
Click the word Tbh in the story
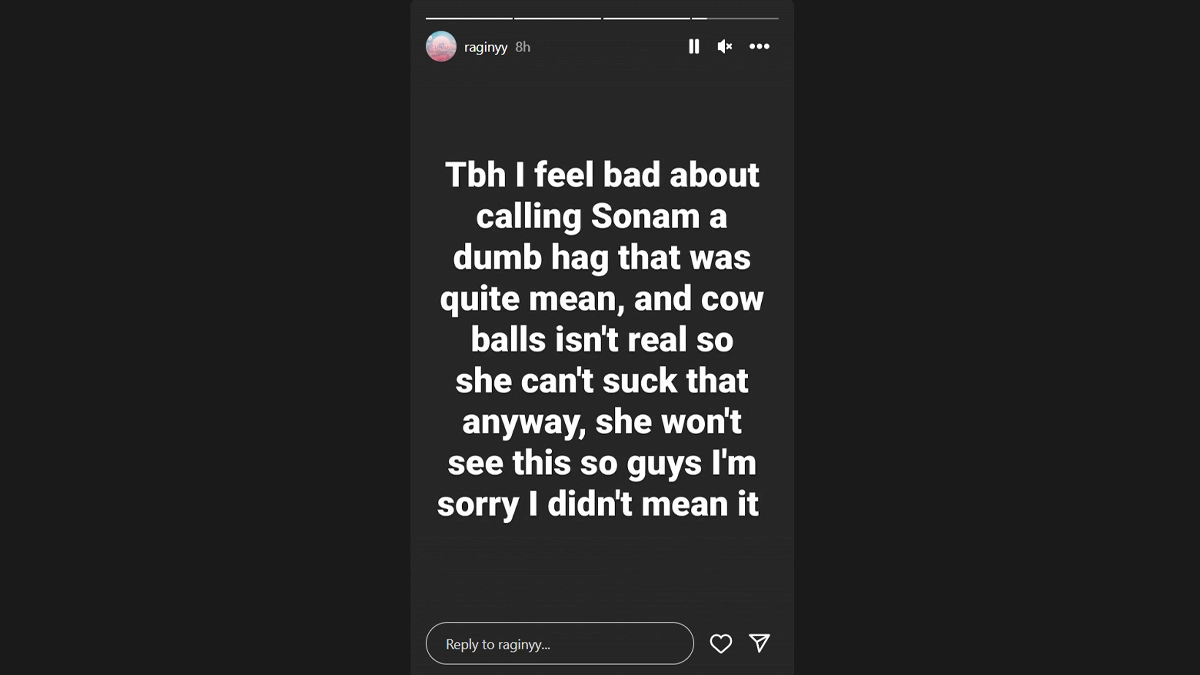pyautogui.click(x=476, y=175)
